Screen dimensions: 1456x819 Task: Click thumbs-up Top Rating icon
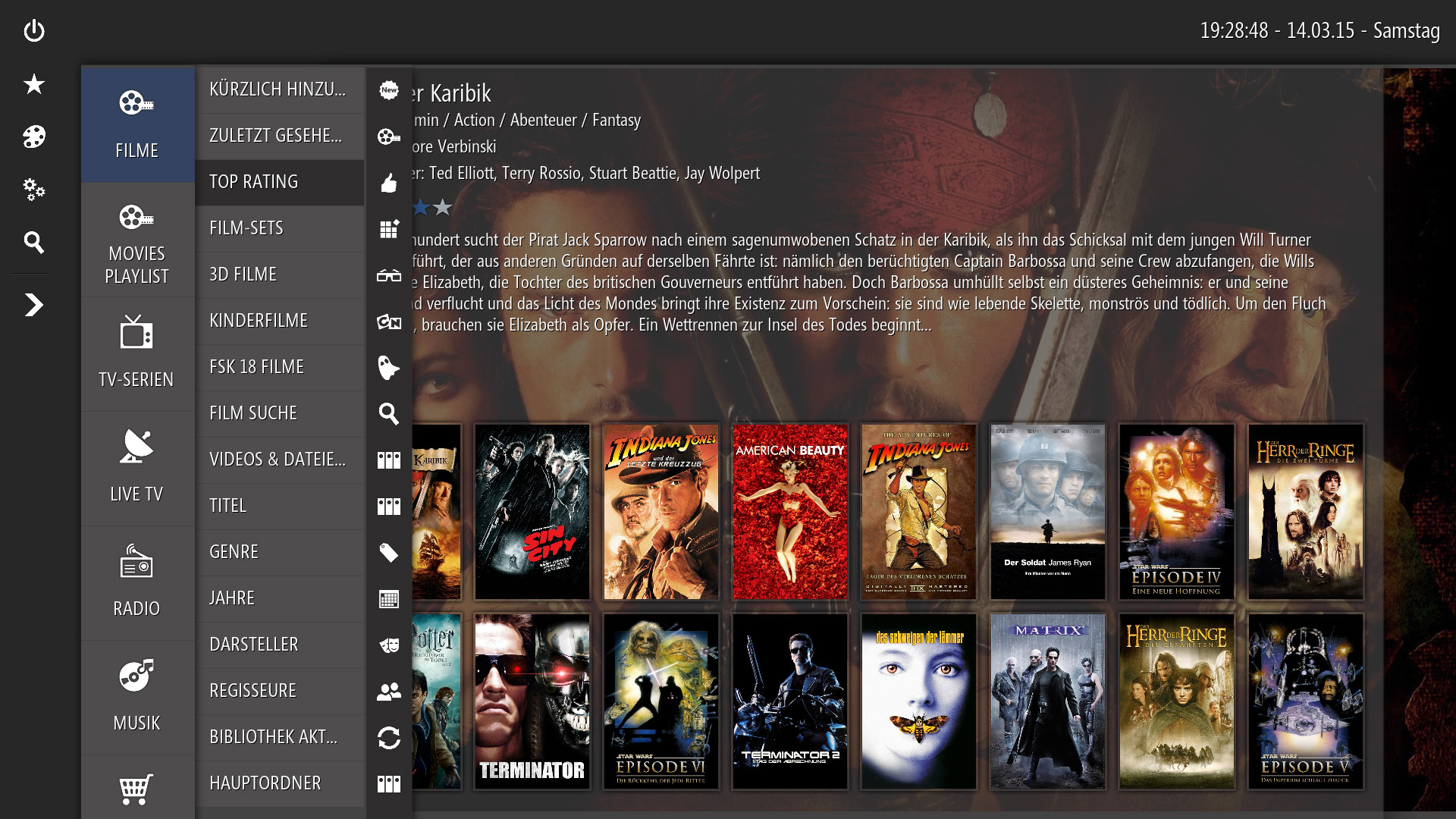click(x=389, y=183)
